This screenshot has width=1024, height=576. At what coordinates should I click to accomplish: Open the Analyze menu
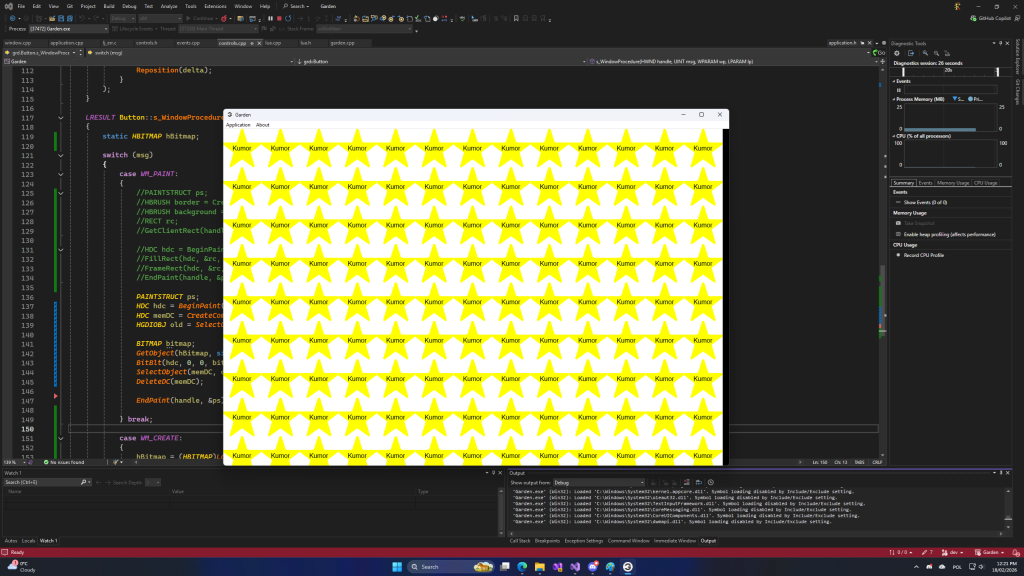(x=168, y=6)
